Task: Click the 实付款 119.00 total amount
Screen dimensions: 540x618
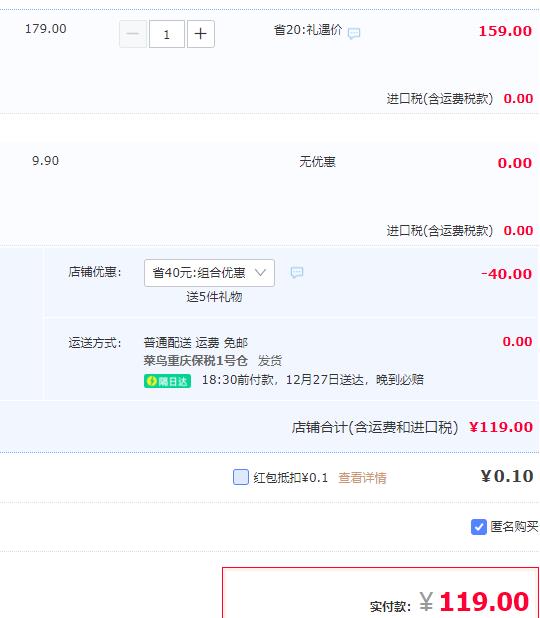Action: click(484, 602)
